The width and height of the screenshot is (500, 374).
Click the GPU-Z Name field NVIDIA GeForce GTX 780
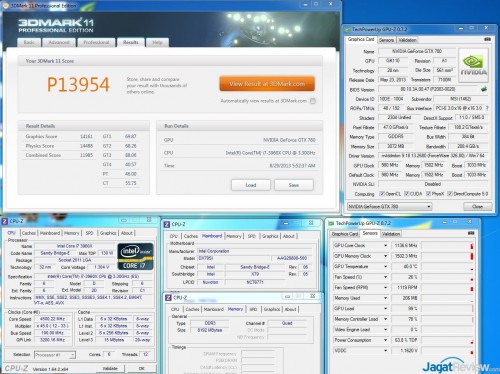[417, 51]
